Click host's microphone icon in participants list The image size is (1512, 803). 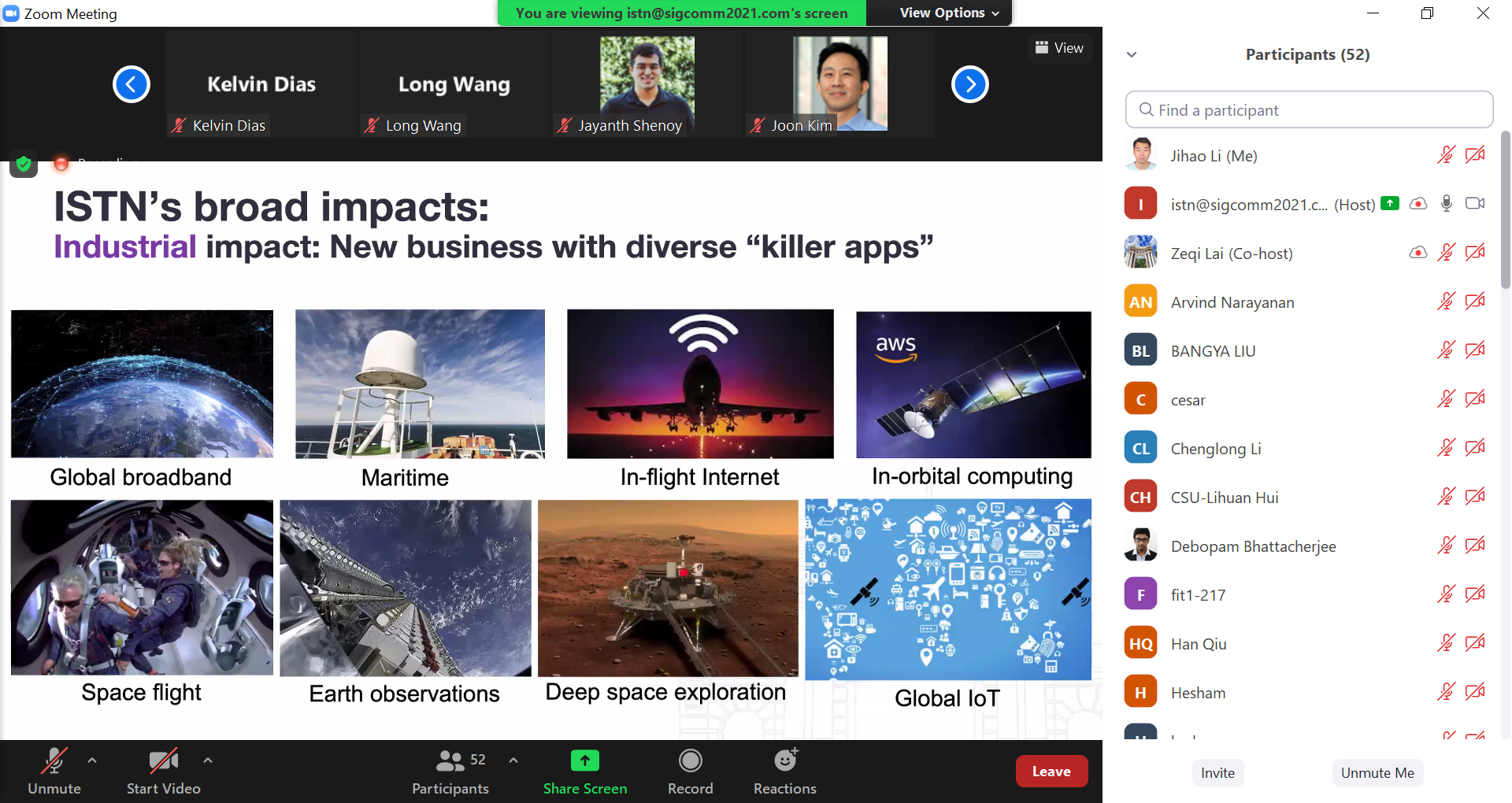coord(1446,204)
